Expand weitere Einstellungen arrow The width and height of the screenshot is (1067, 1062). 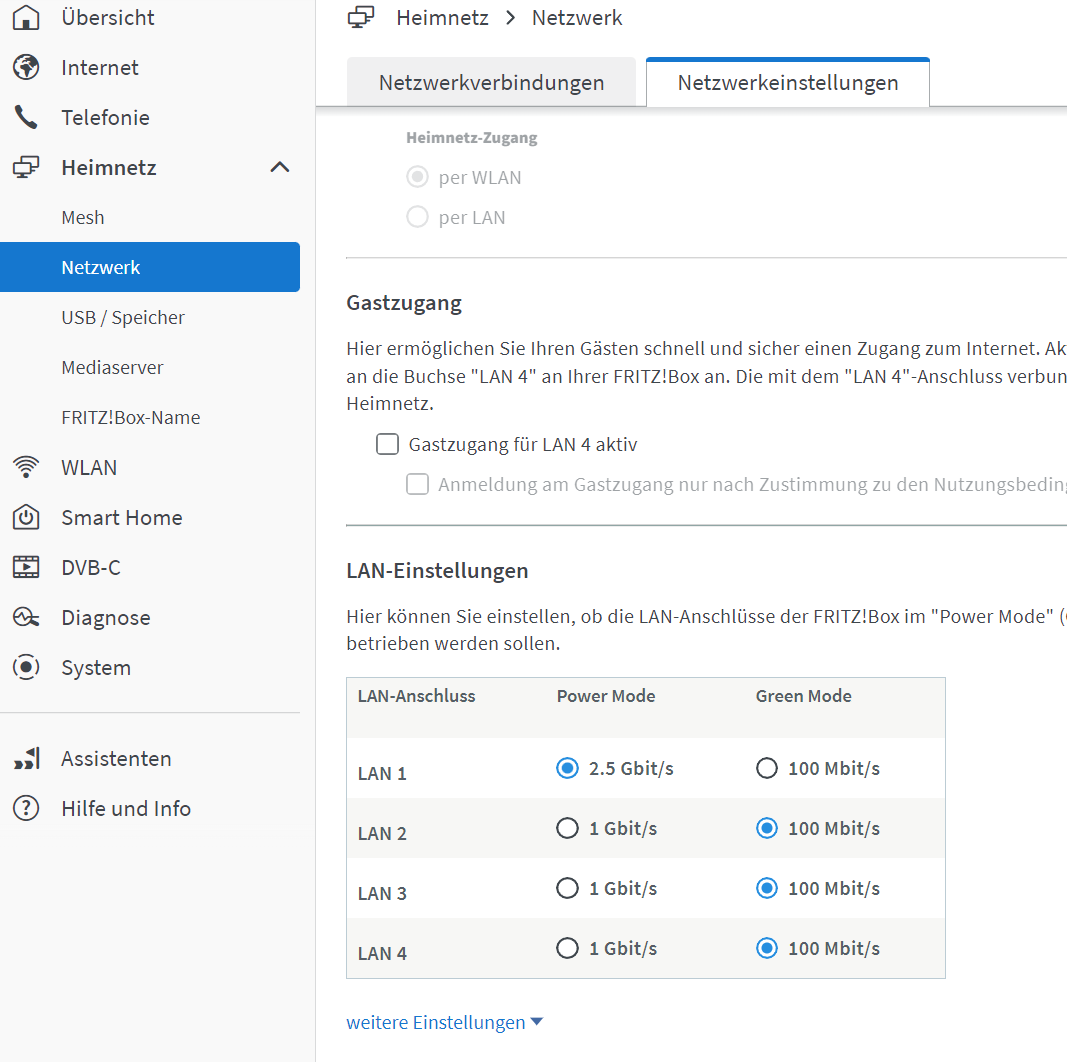coord(536,1021)
